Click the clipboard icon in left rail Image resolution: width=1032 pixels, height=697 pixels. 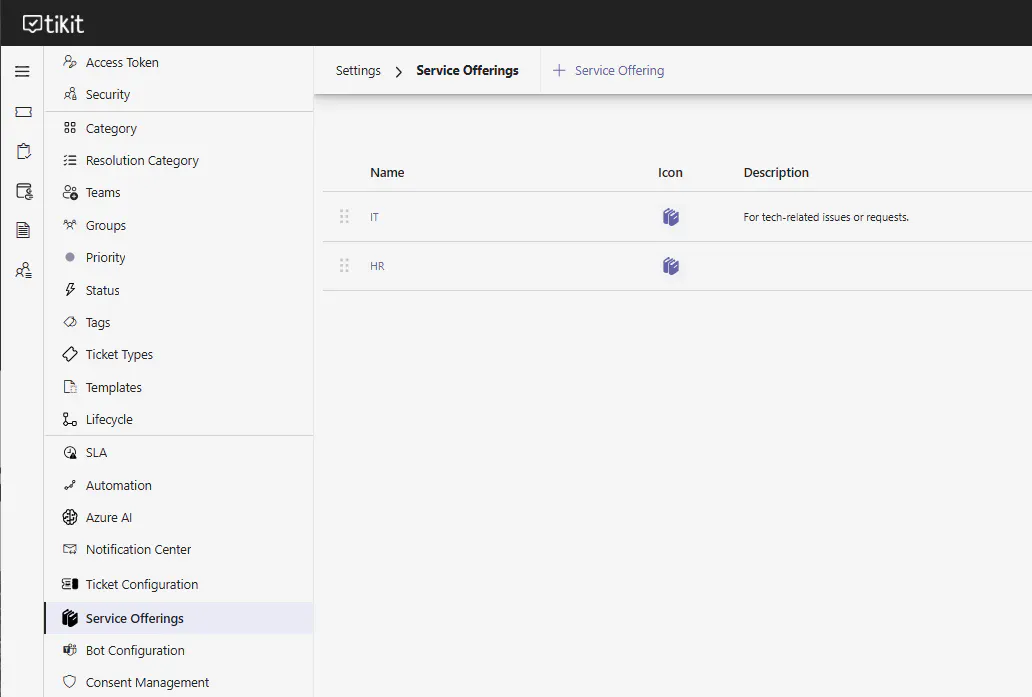(x=23, y=151)
